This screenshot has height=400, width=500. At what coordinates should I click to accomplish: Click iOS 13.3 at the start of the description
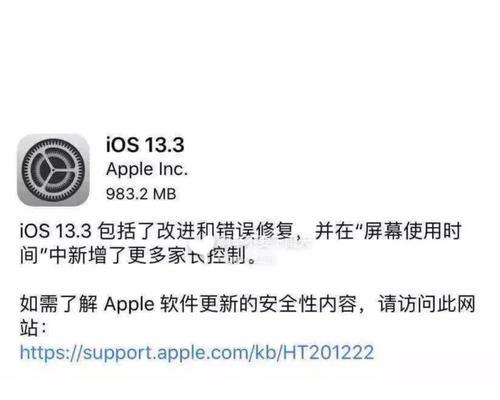click(56, 231)
